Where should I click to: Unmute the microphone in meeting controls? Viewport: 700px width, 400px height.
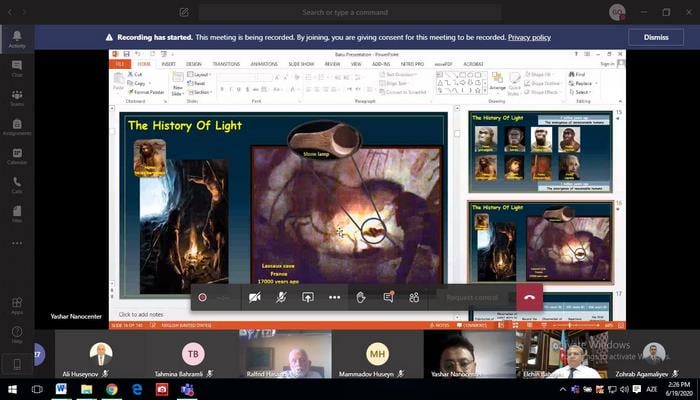click(282, 297)
